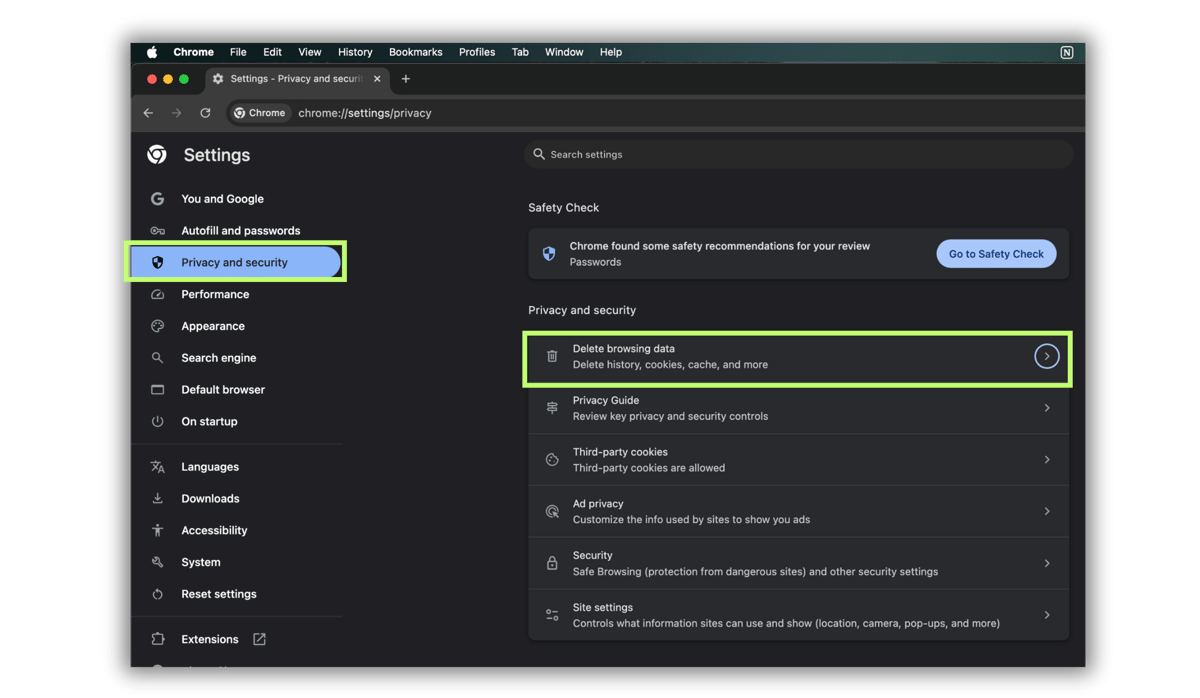Click the Performance gauge icon

(x=157, y=294)
